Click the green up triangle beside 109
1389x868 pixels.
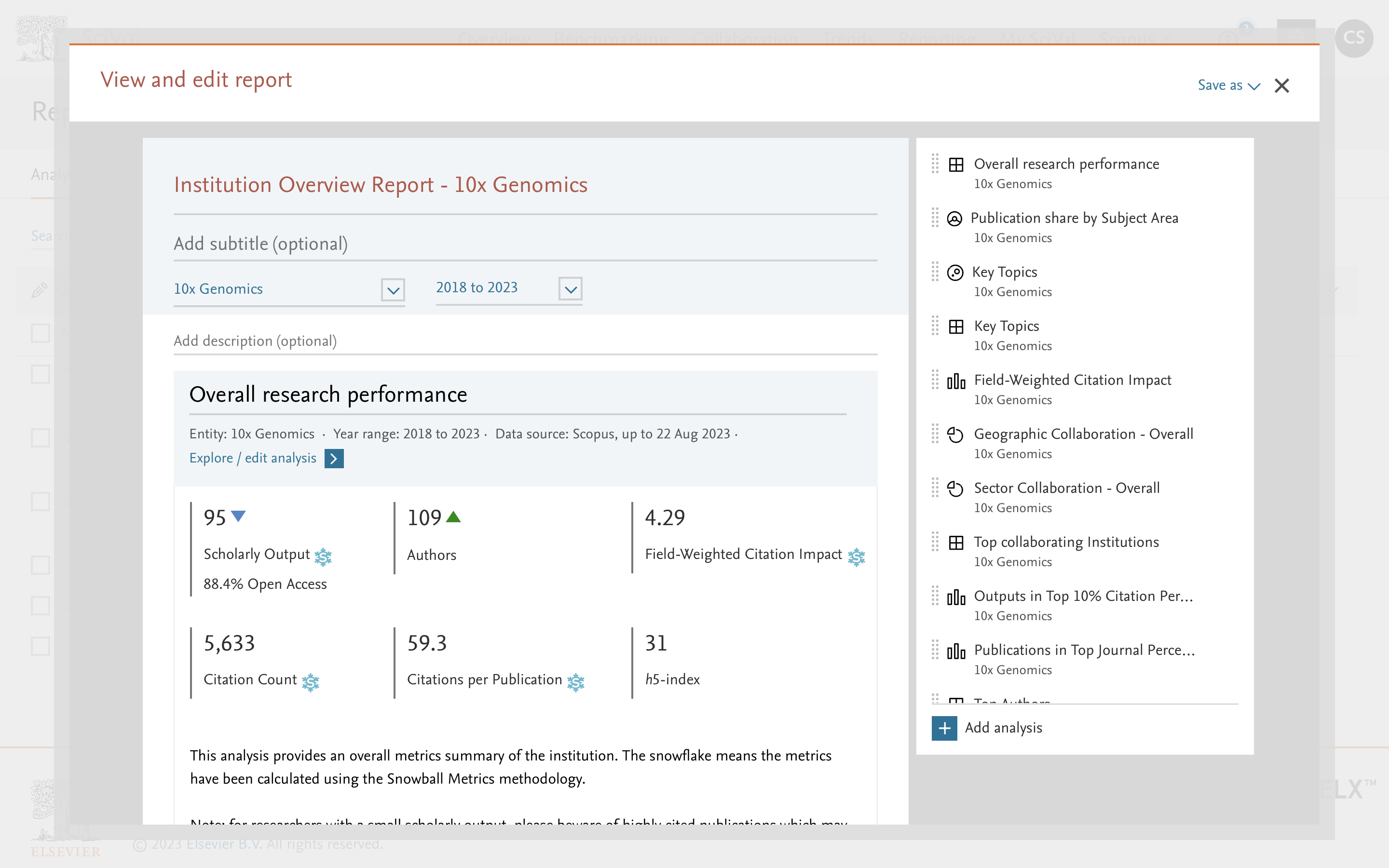[x=453, y=516]
